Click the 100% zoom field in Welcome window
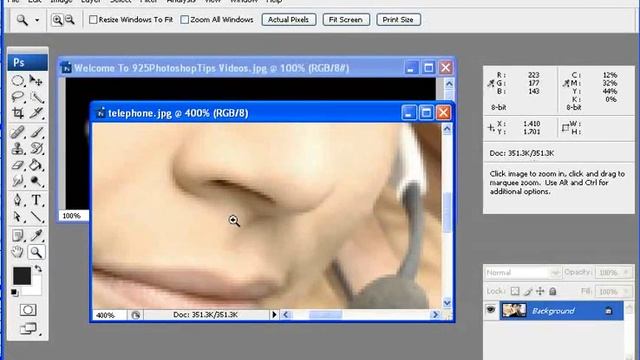This screenshot has height=360, width=640. (72, 216)
